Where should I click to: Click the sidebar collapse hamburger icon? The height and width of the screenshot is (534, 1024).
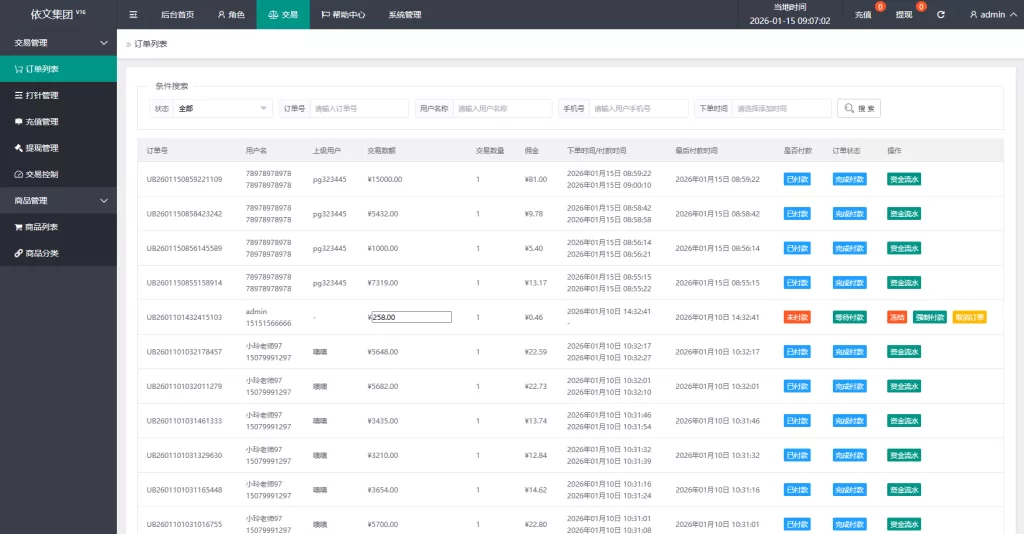133,15
